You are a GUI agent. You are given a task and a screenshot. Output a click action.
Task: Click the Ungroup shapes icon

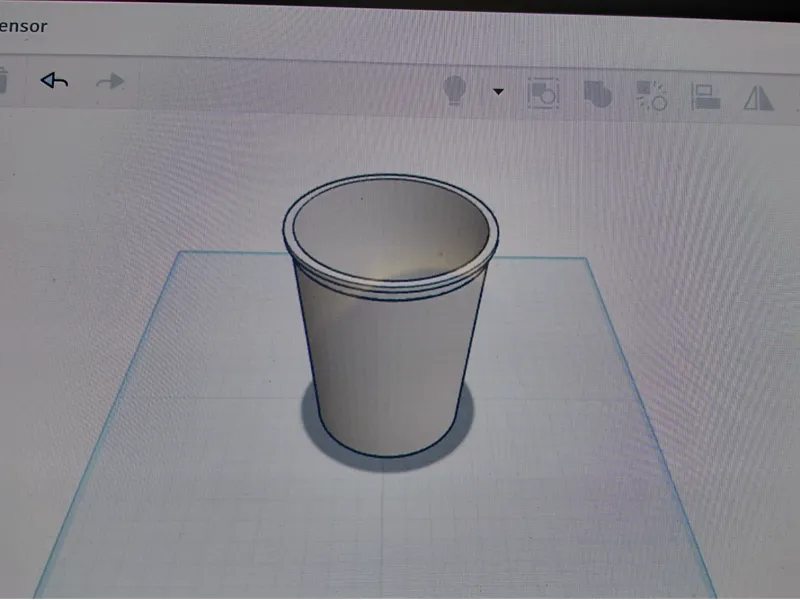[652, 95]
